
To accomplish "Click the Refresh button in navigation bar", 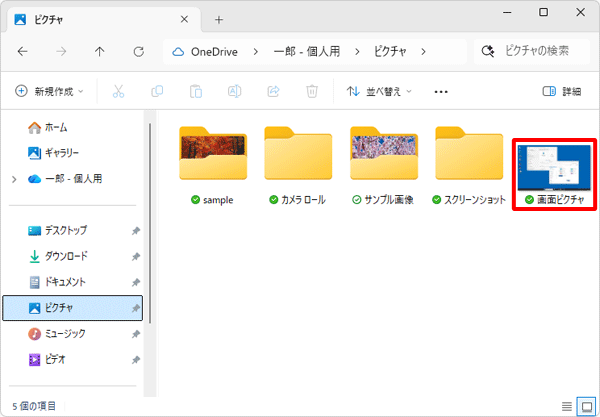I will 139,52.
